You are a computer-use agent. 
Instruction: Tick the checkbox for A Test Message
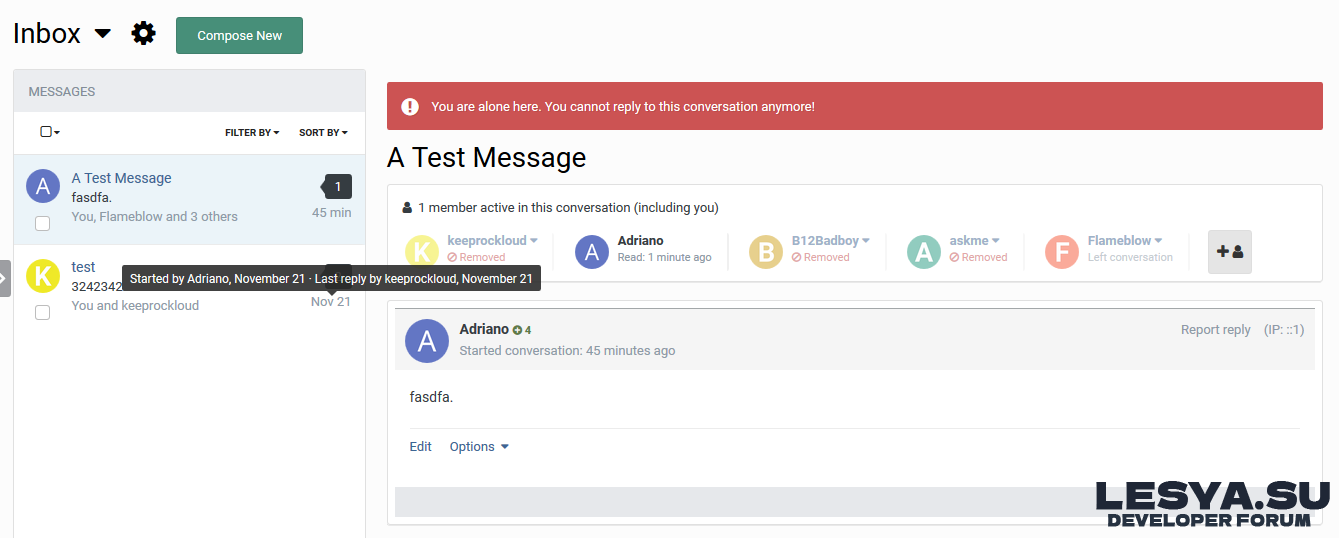point(43,223)
